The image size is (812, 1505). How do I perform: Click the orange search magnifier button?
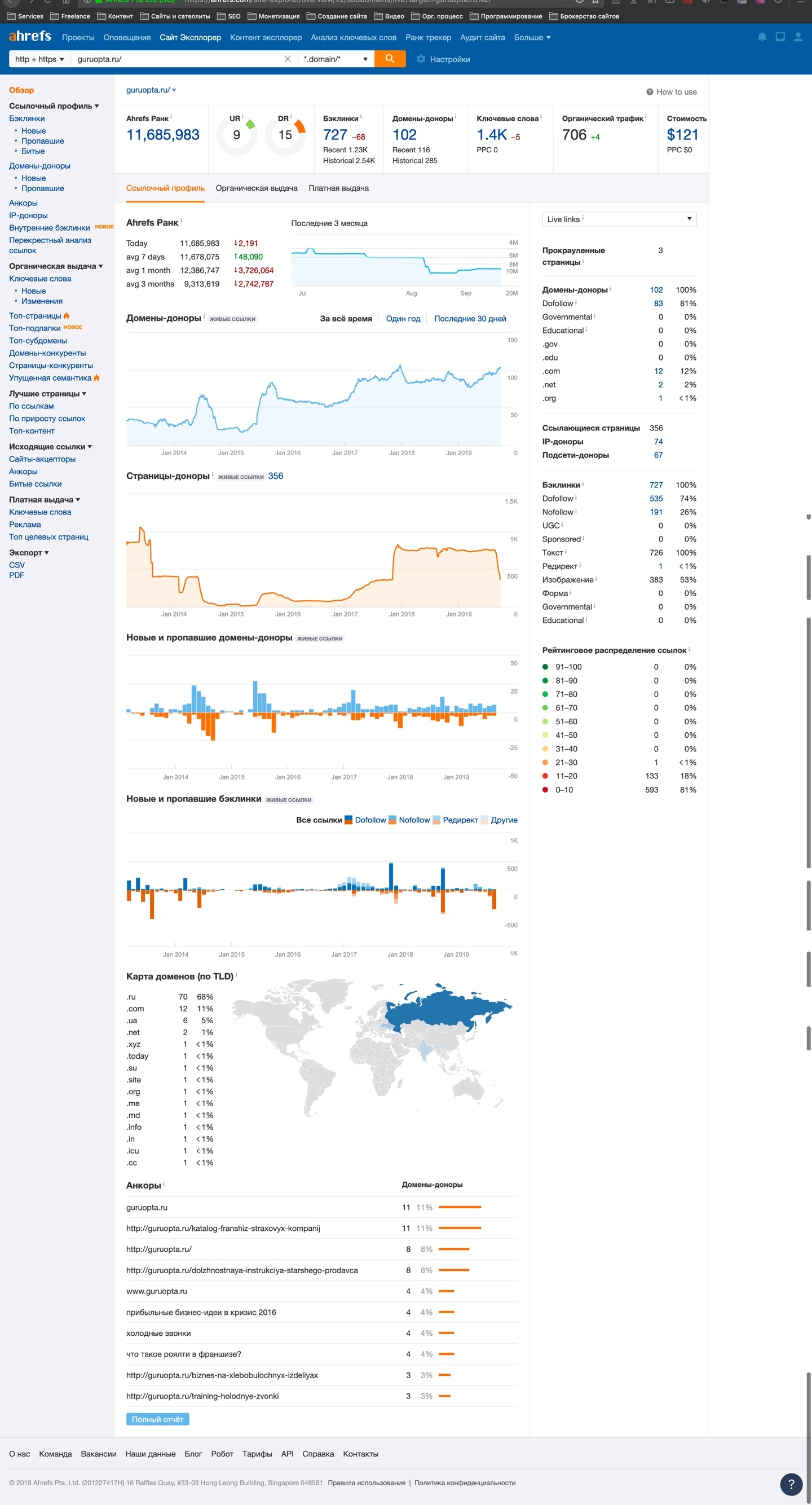pyautogui.click(x=390, y=59)
